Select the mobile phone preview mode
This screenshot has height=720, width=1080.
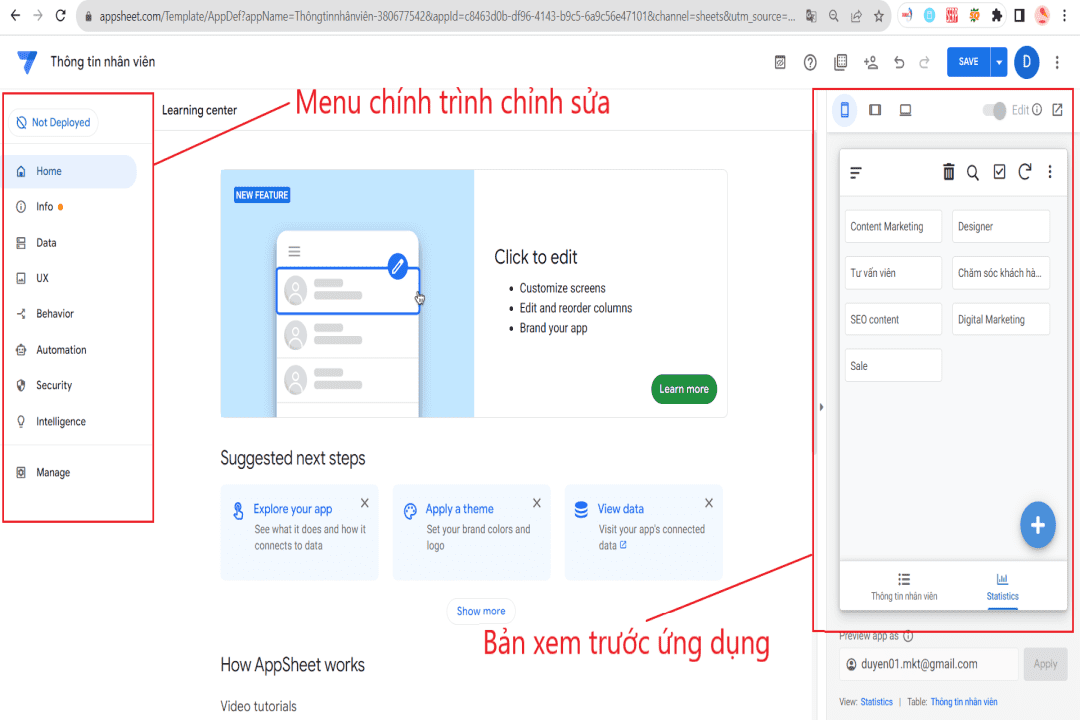tap(845, 110)
